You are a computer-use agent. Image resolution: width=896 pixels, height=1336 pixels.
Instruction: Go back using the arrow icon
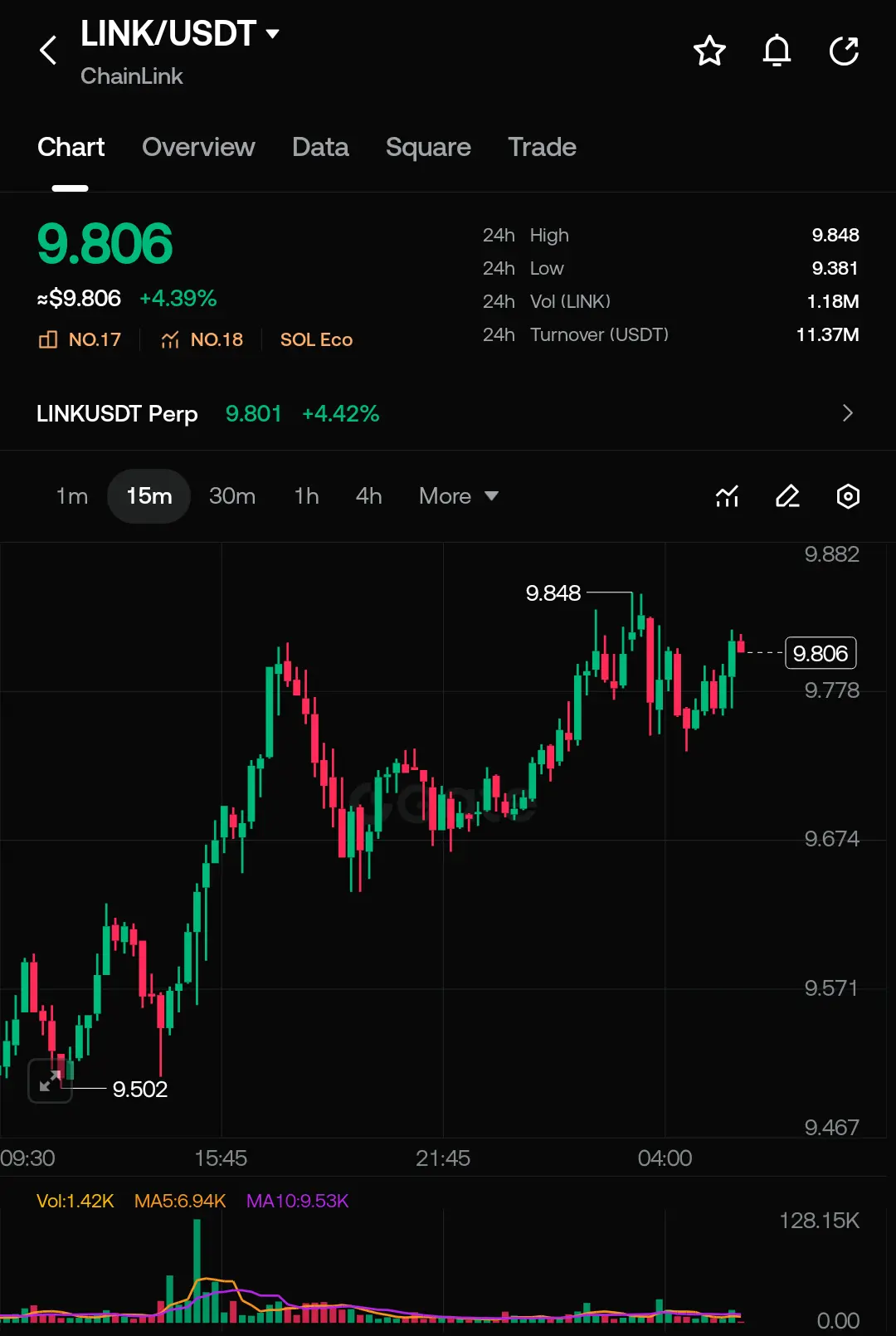tap(48, 51)
